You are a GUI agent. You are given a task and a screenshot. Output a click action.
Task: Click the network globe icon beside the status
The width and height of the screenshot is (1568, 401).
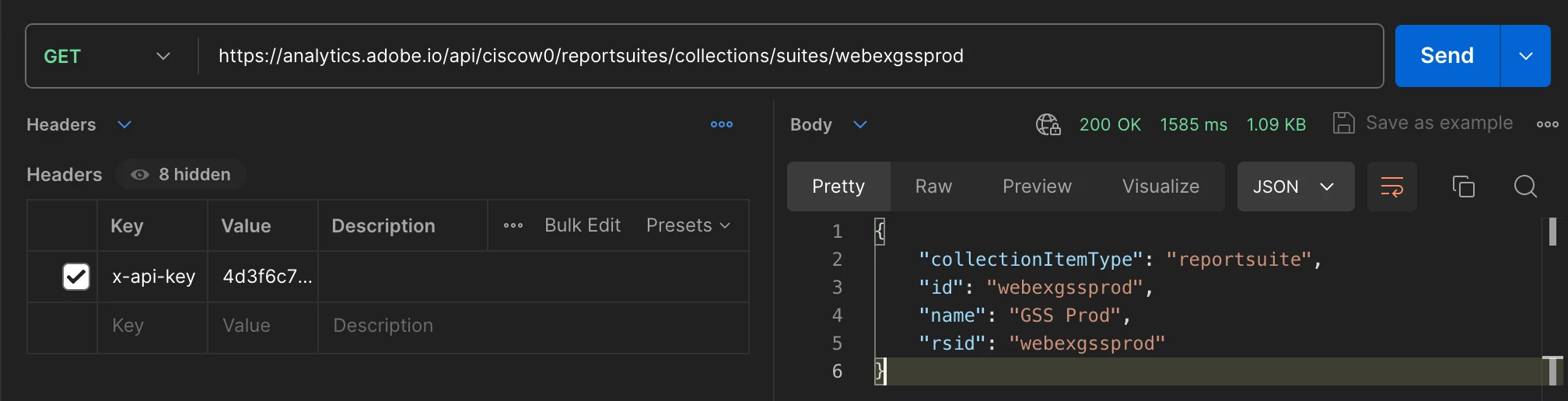click(1048, 124)
